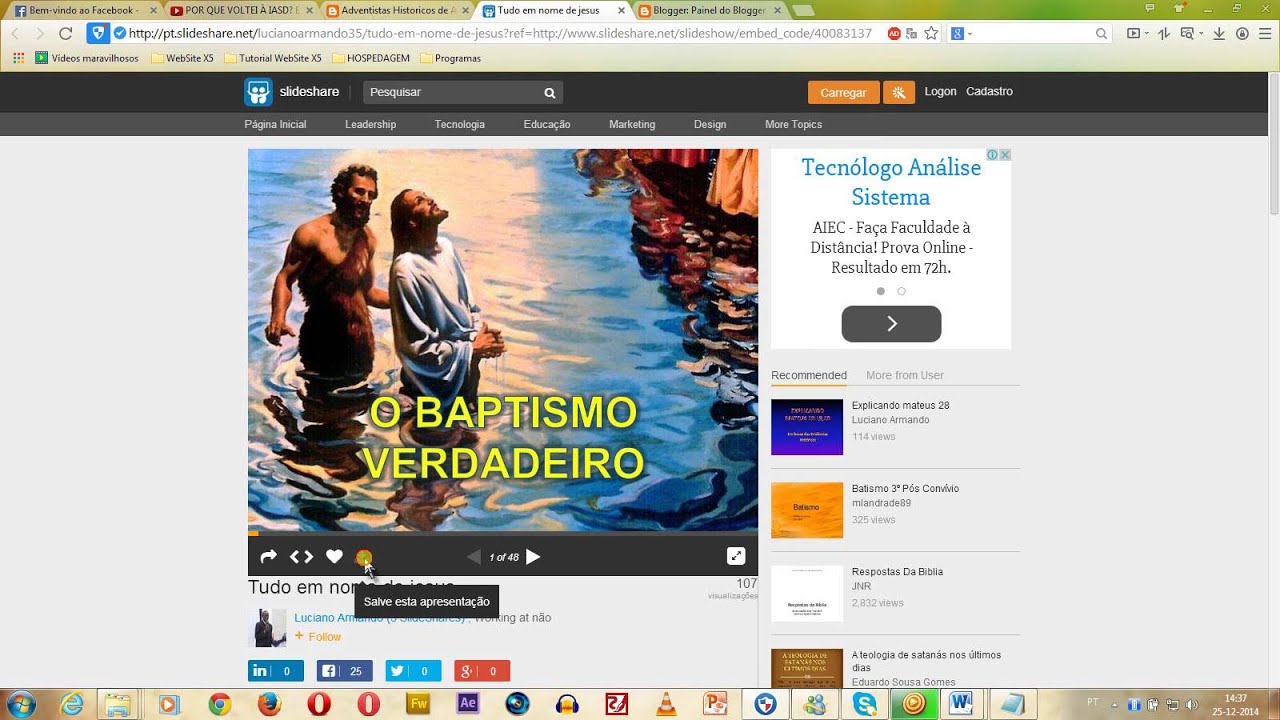Go to the previous slide
The height and width of the screenshot is (720, 1280).
point(474,557)
